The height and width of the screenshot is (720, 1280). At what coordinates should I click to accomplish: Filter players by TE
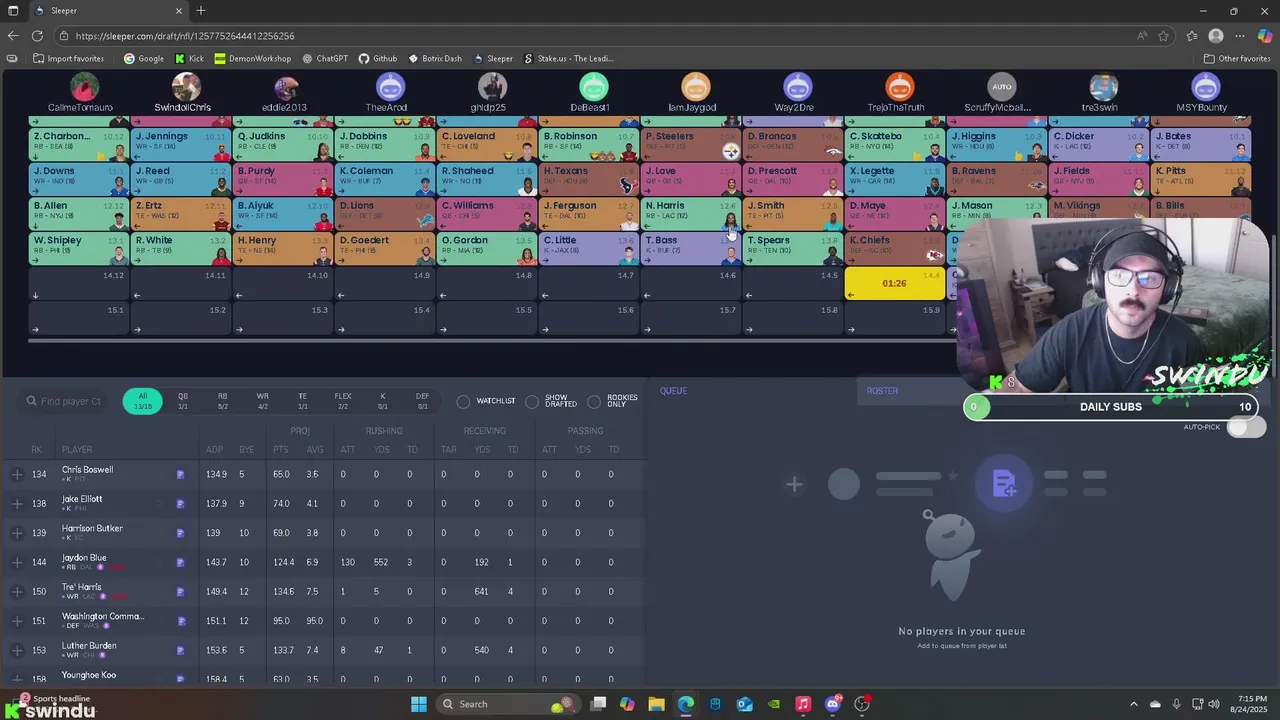(x=303, y=401)
